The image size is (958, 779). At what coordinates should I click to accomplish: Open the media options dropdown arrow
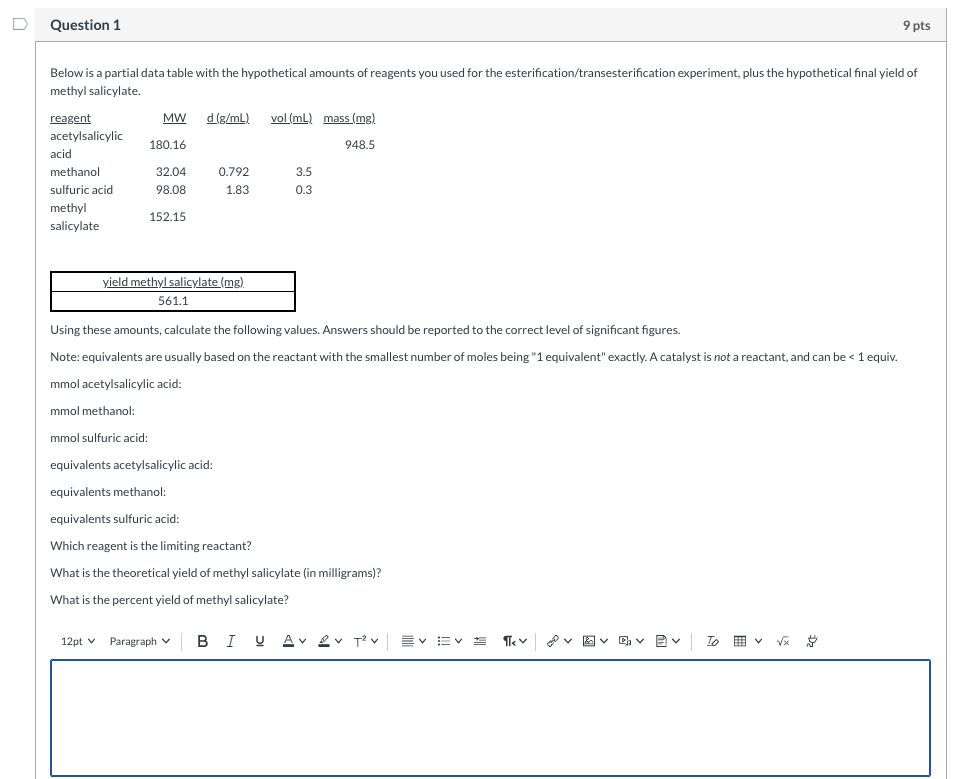(x=640, y=641)
